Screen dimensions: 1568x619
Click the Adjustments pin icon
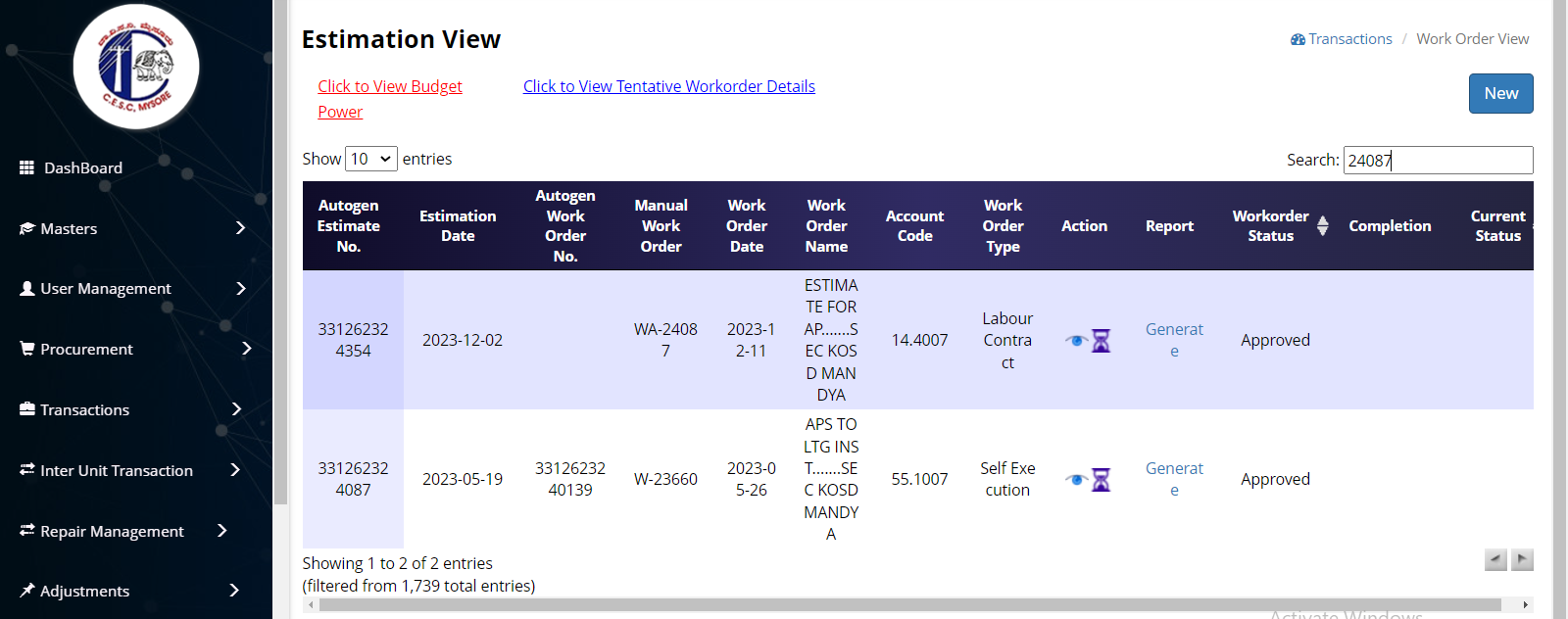click(x=27, y=591)
